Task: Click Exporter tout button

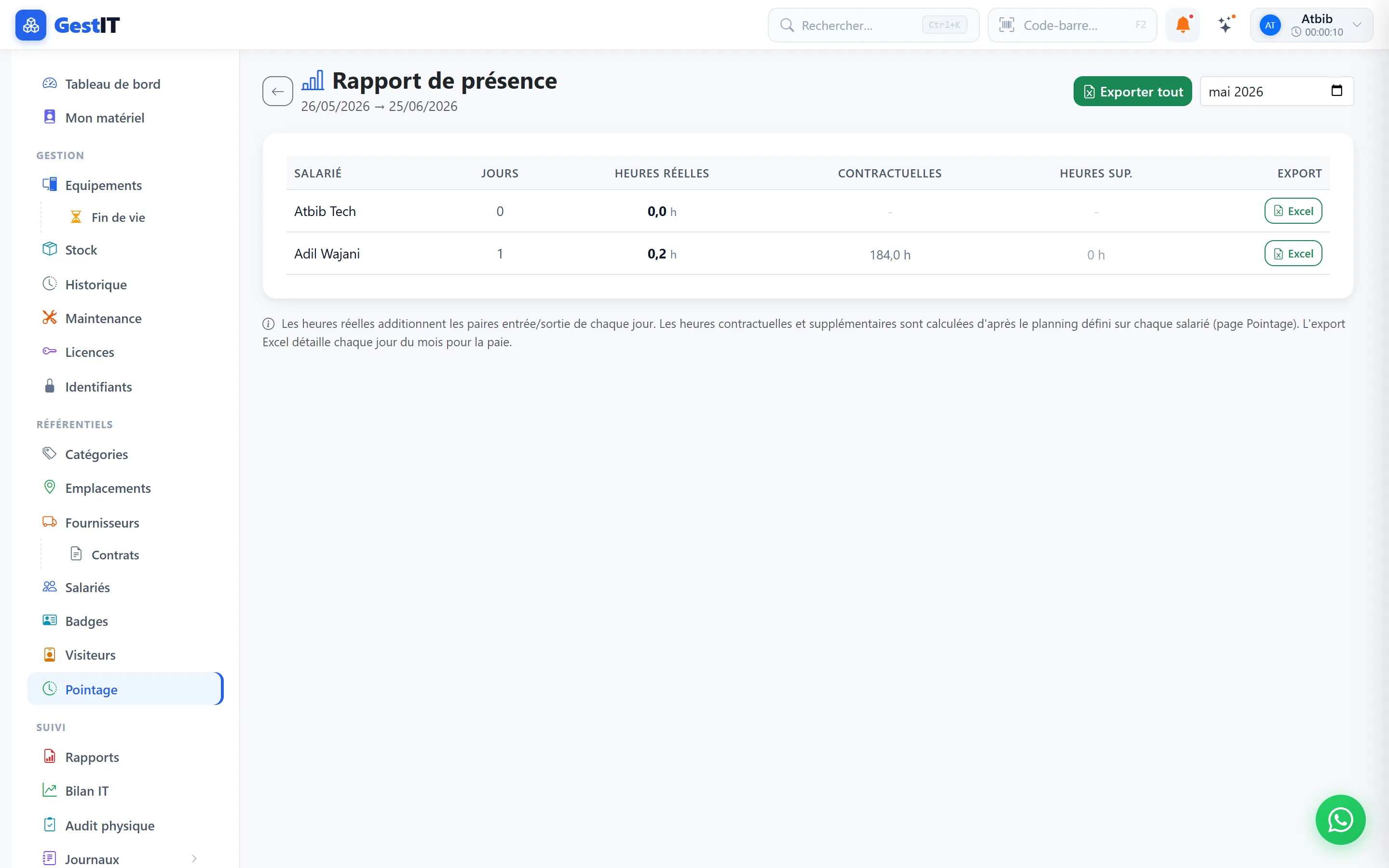Action: coord(1132,91)
